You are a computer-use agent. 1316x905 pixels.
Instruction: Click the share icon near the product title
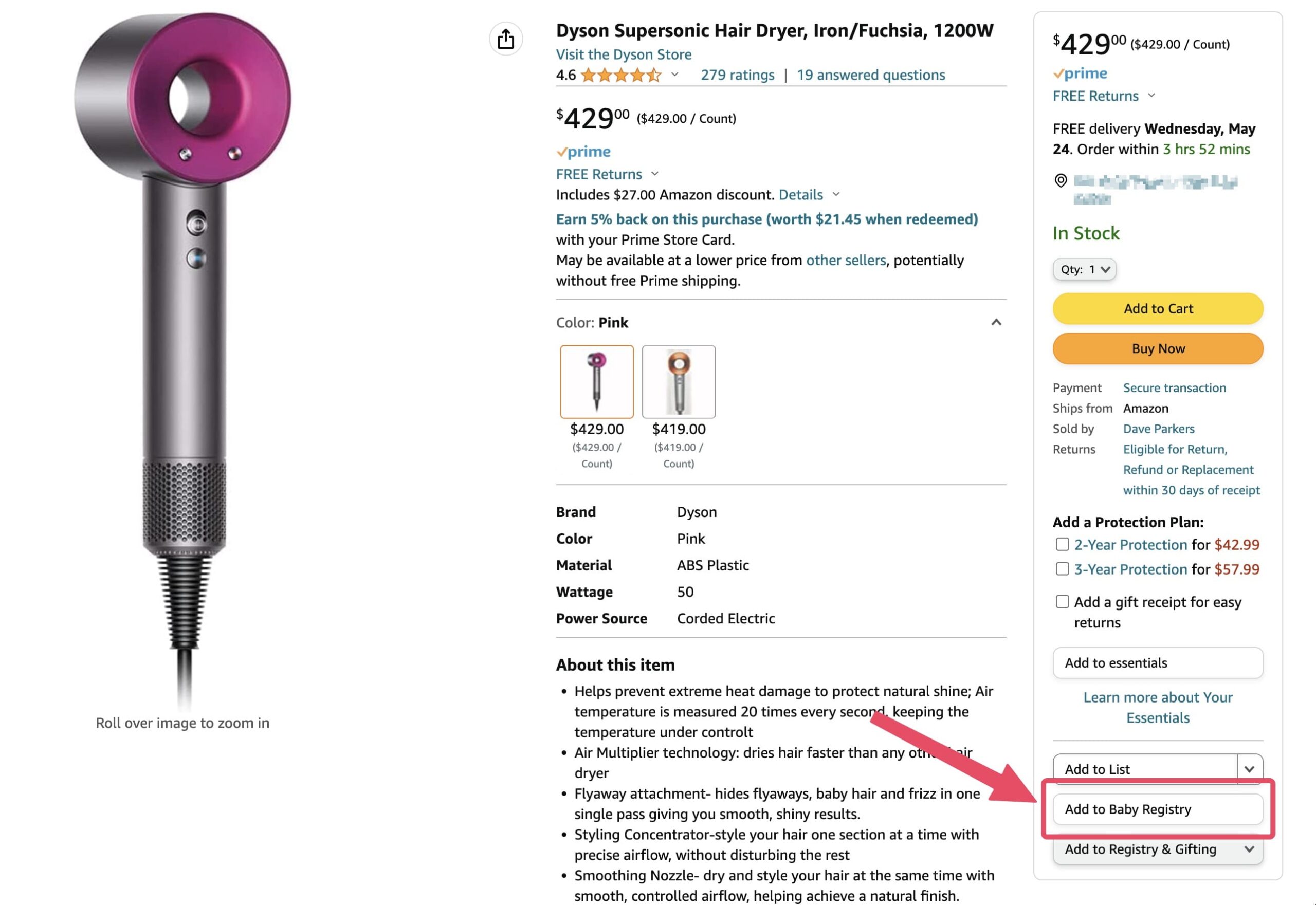click(x=506, y=39)
